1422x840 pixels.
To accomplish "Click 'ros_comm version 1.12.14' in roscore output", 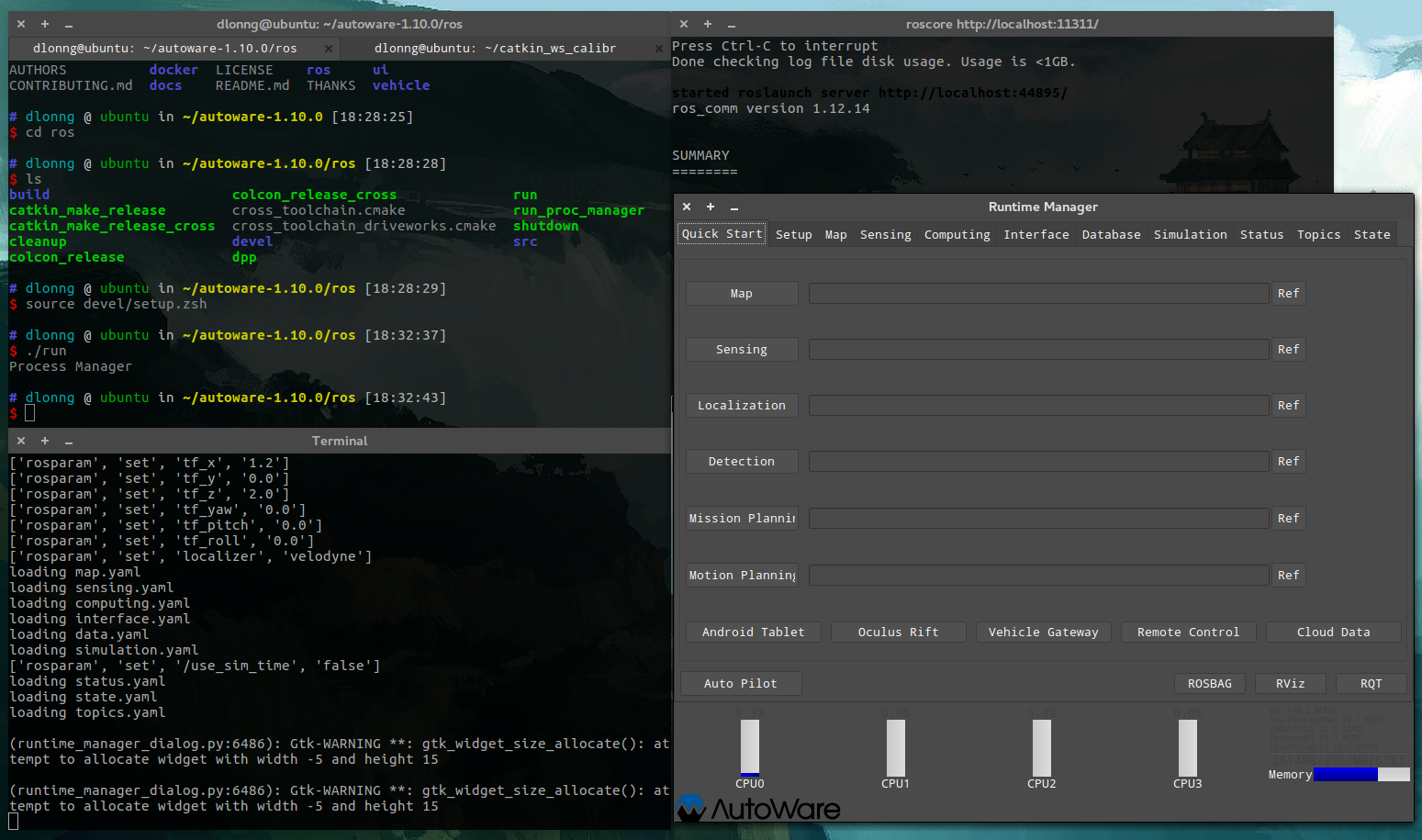I will [x=771, y=108].
